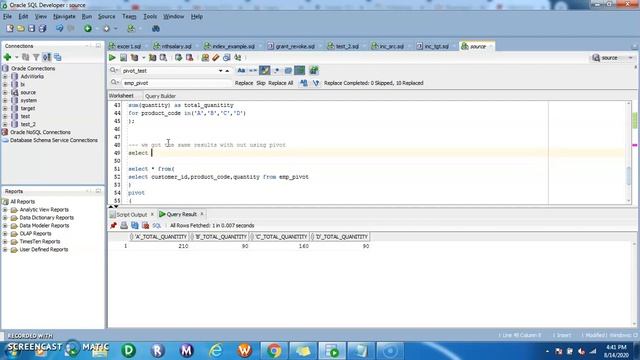Click the Skip button
The height and width of the screenshot is (360, 640).
(x=261, y=83)
